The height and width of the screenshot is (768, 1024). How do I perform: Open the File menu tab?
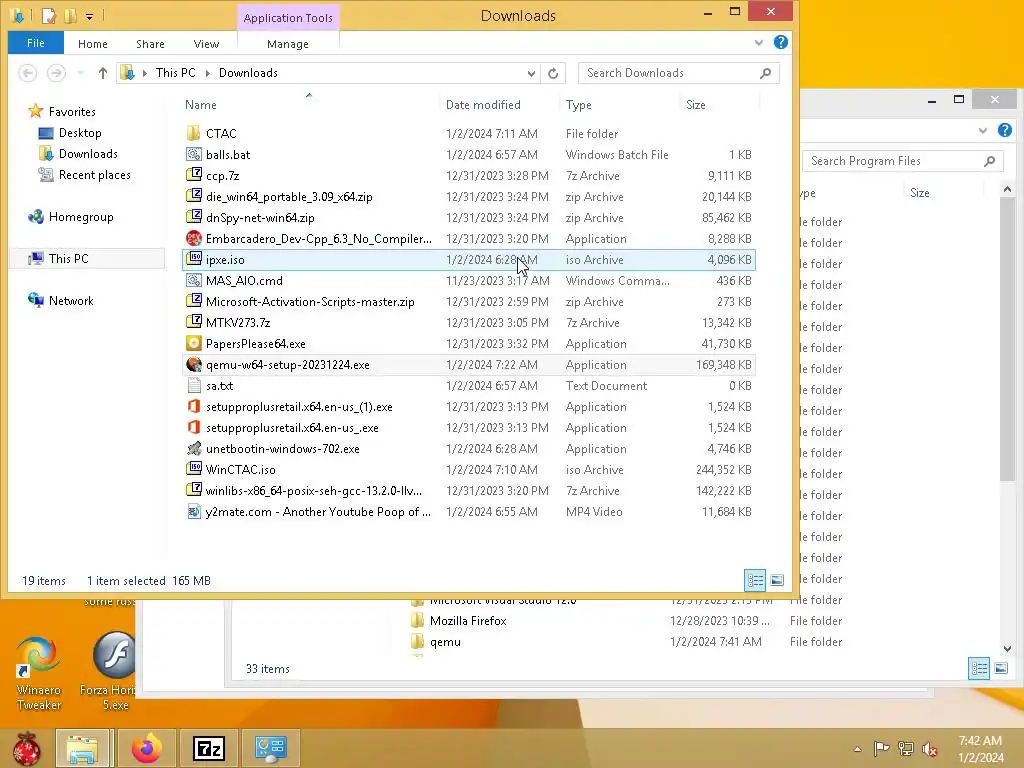tap(36, 43)
